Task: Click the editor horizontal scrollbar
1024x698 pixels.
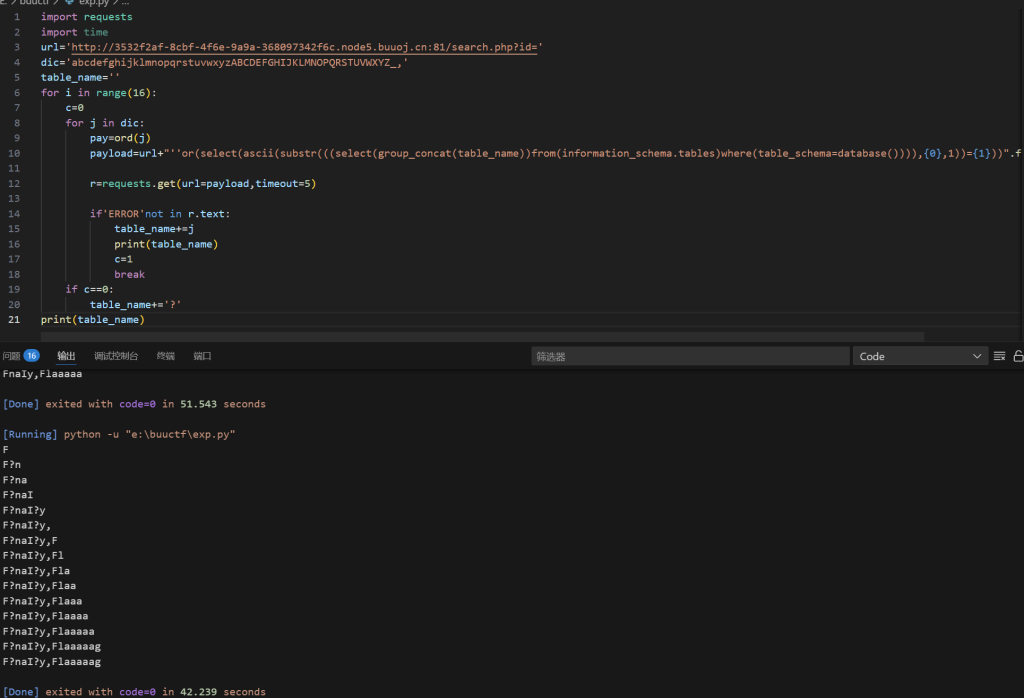Action: tap(482, 337)
